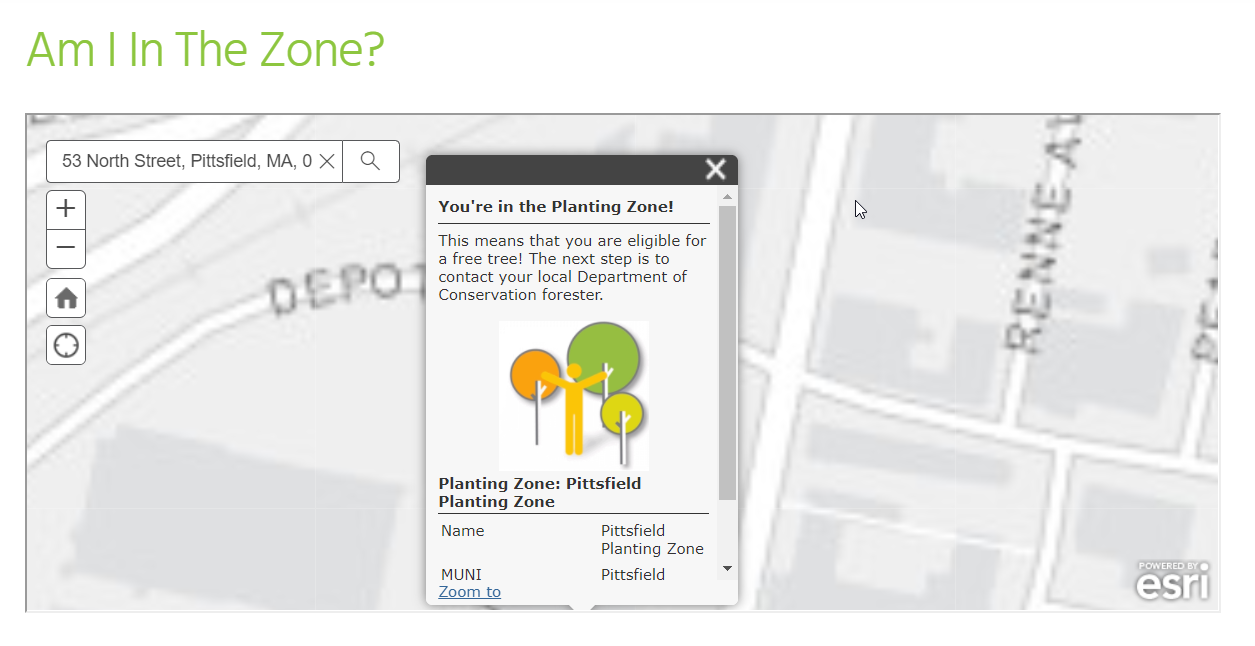Click the tree planting illustration
This screenshot has width=1255, height=646.
click(574, 396)
